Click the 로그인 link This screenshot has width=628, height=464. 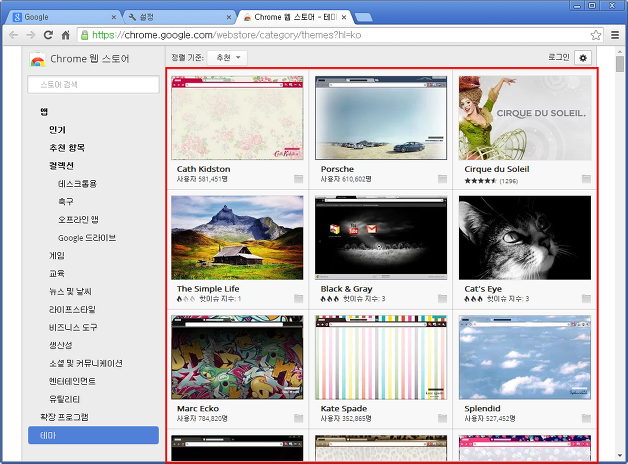point(559,57)
